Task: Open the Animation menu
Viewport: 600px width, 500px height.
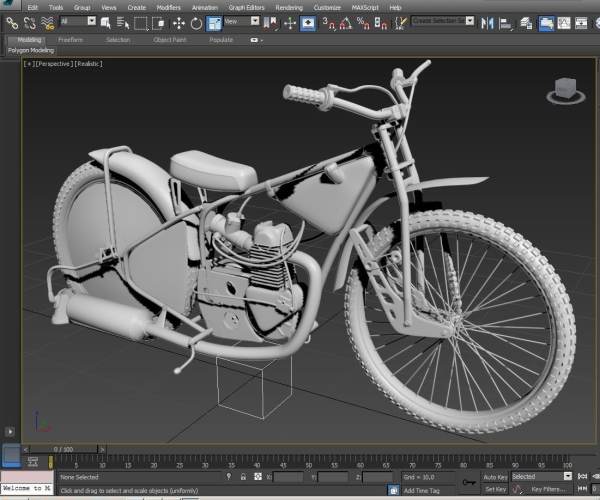Action: pos(205,7)
